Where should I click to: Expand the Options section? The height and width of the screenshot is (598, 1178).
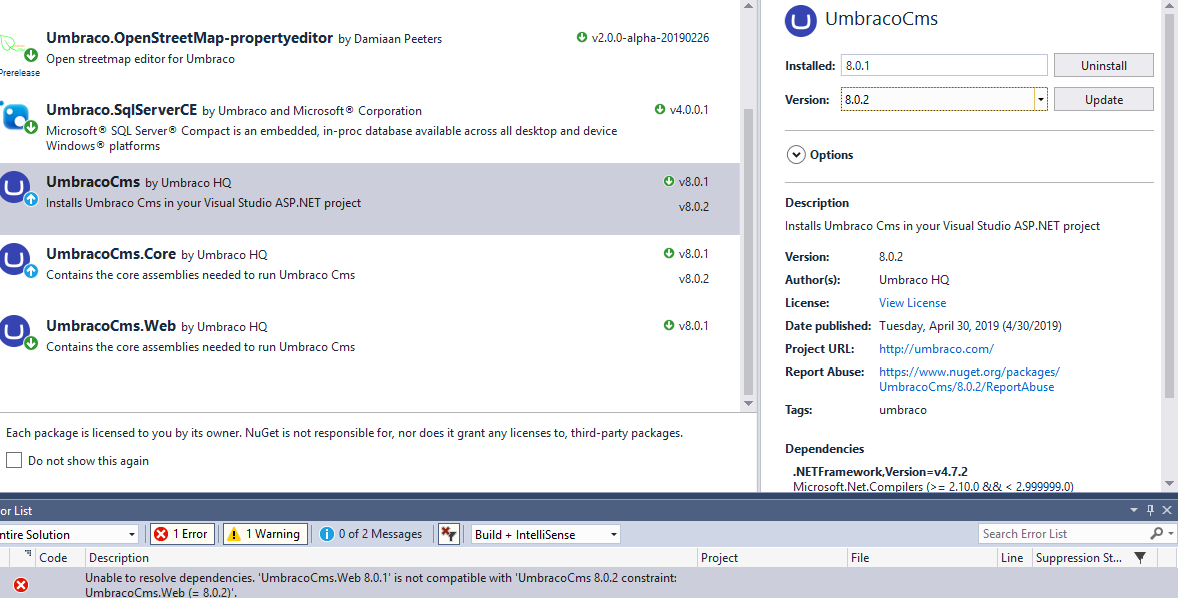pyautogui.click(x=796, y=155)
